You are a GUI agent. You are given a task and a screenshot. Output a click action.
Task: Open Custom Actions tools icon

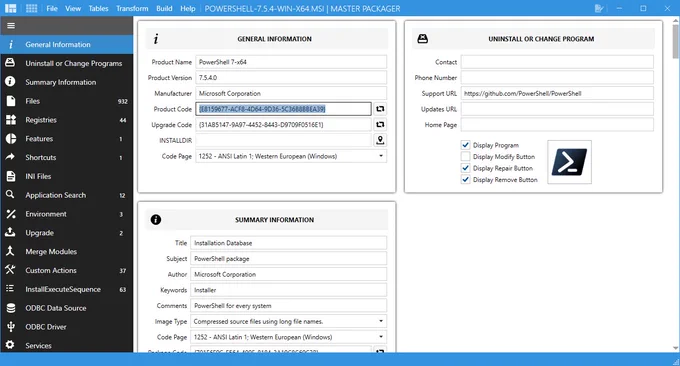[10, 270]
